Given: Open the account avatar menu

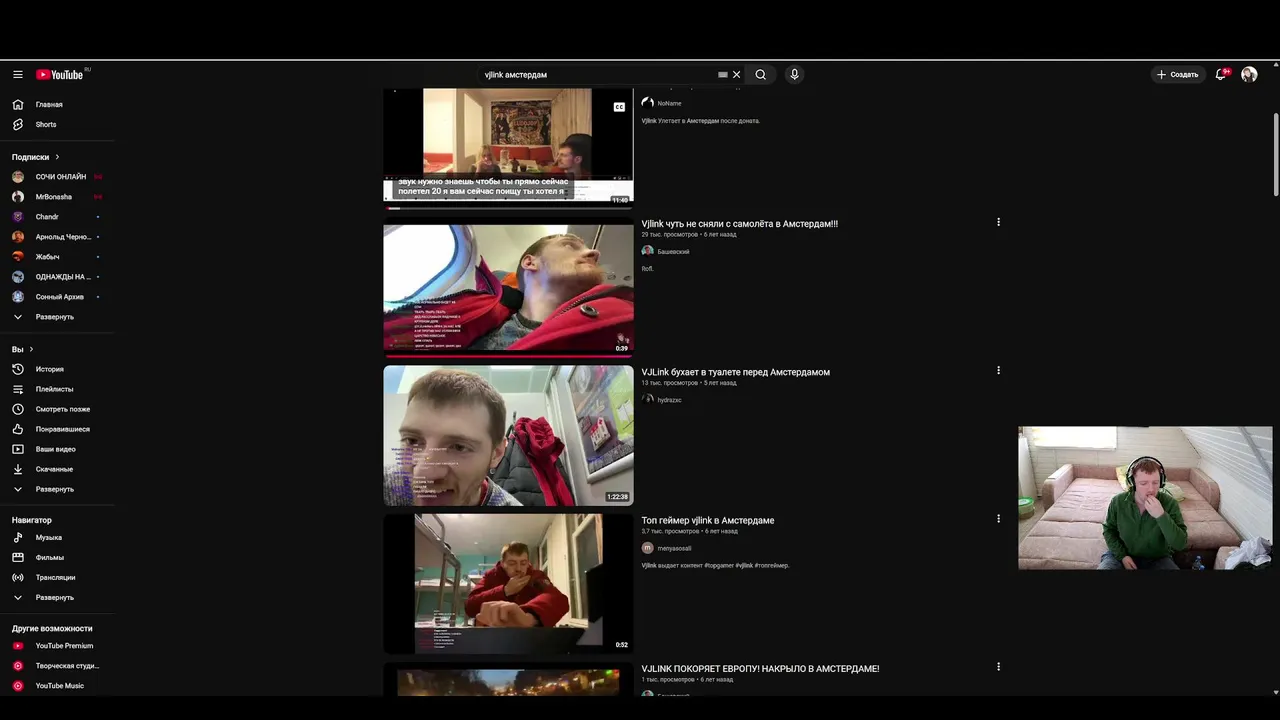Looking at the screenshot, I should point(1249,74).
